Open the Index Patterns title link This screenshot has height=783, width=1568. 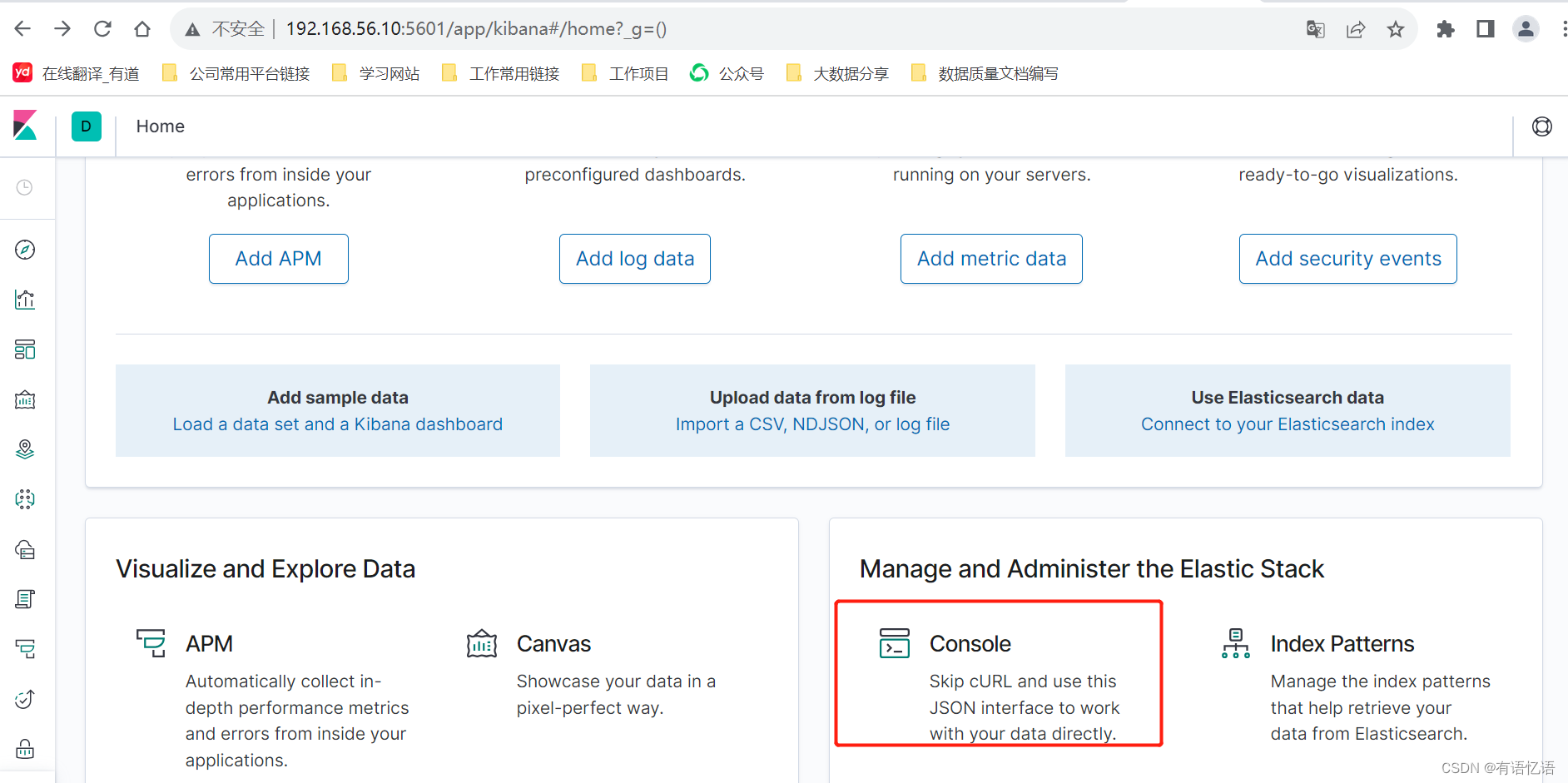click(1342, 644)
